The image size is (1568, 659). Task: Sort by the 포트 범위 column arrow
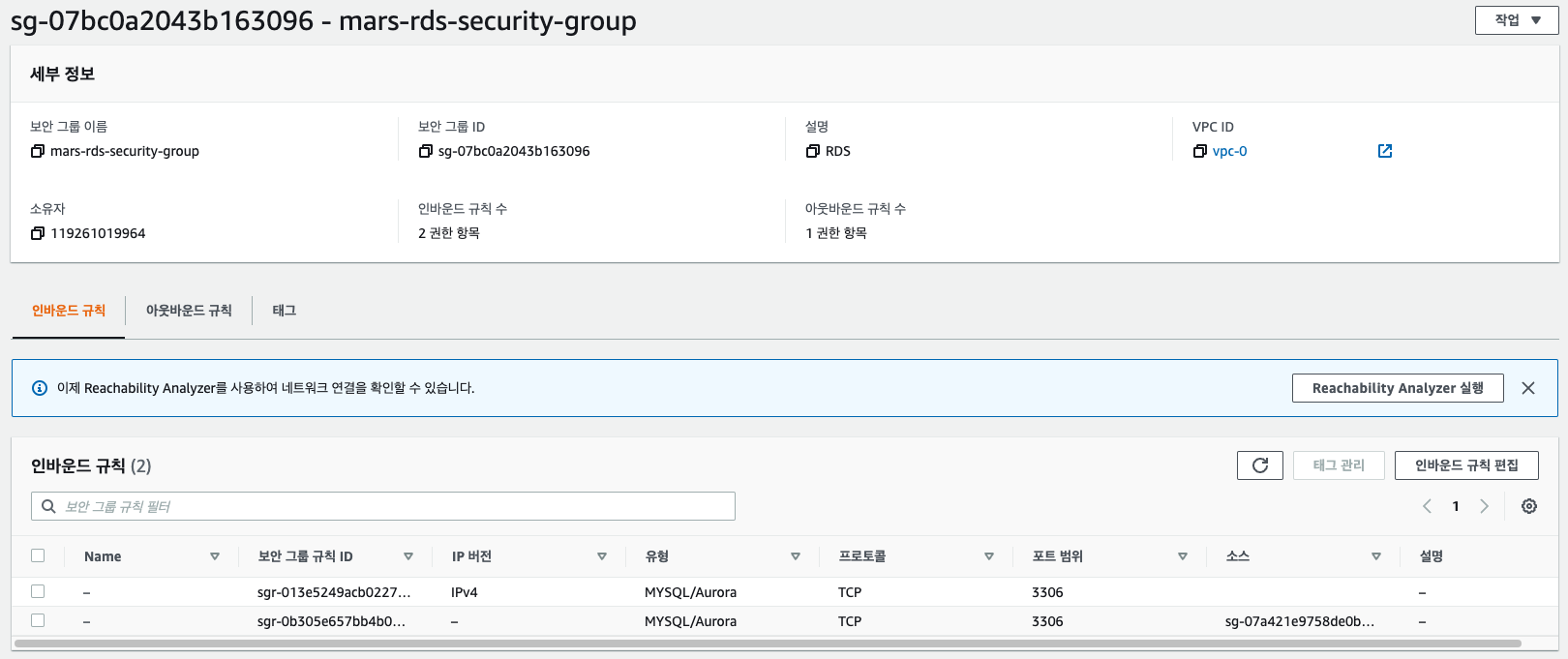[1183, 556]
